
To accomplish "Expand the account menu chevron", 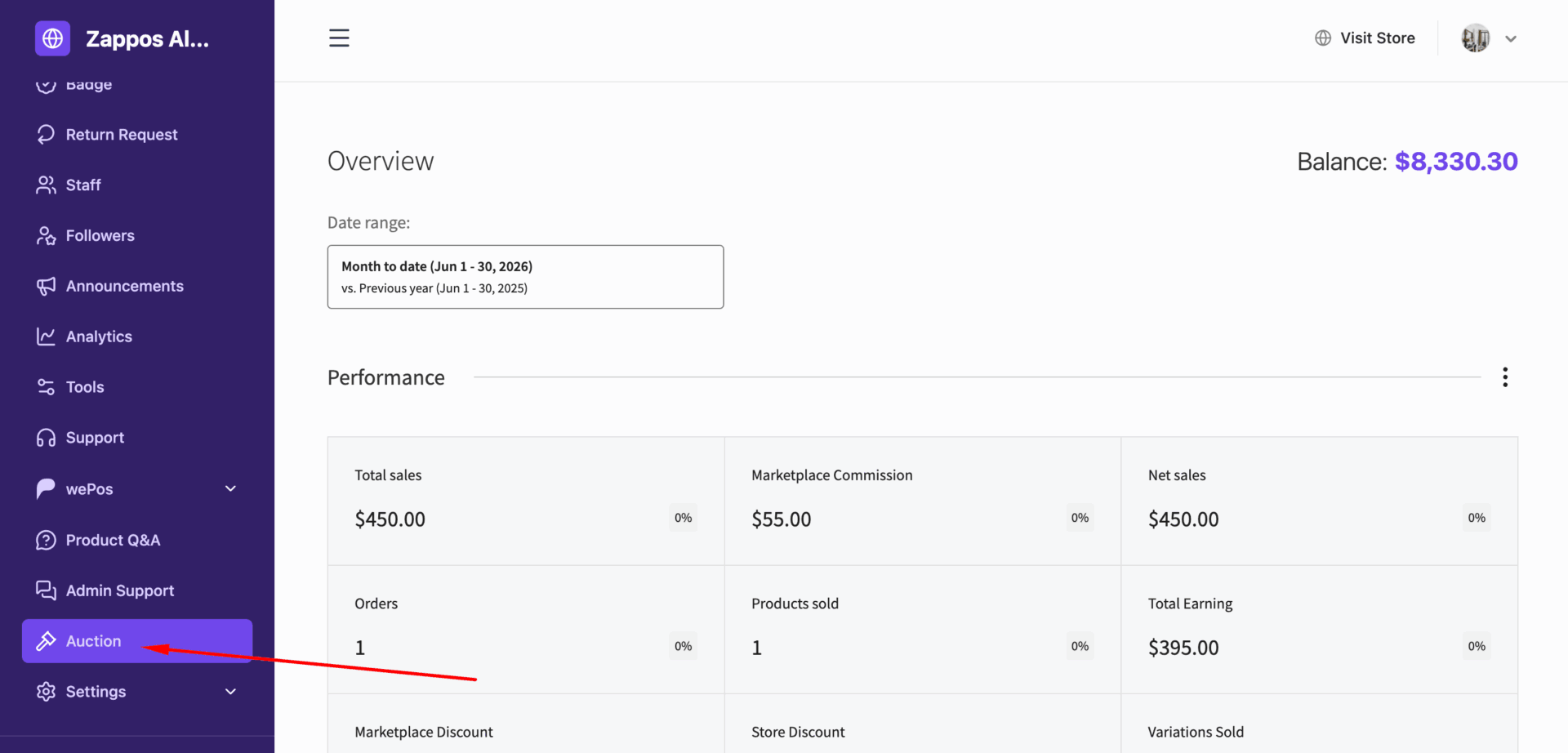I will [1511, 38].
